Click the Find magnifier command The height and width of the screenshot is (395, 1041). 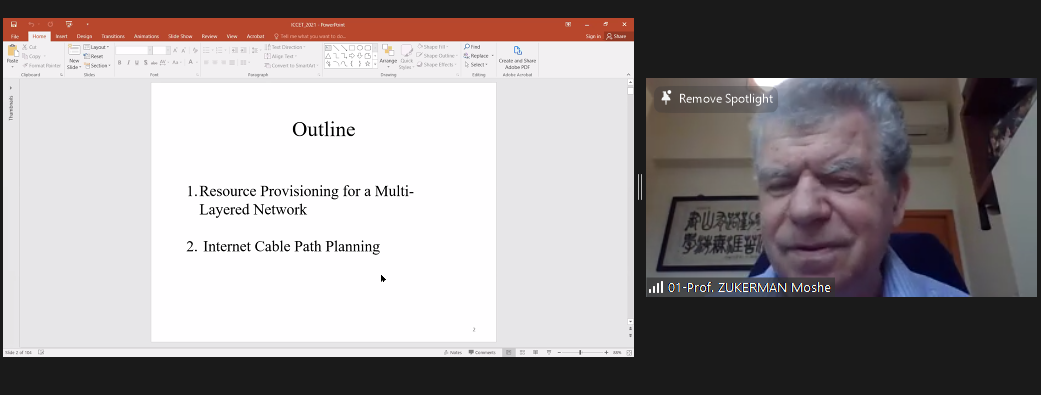point(472,47)
